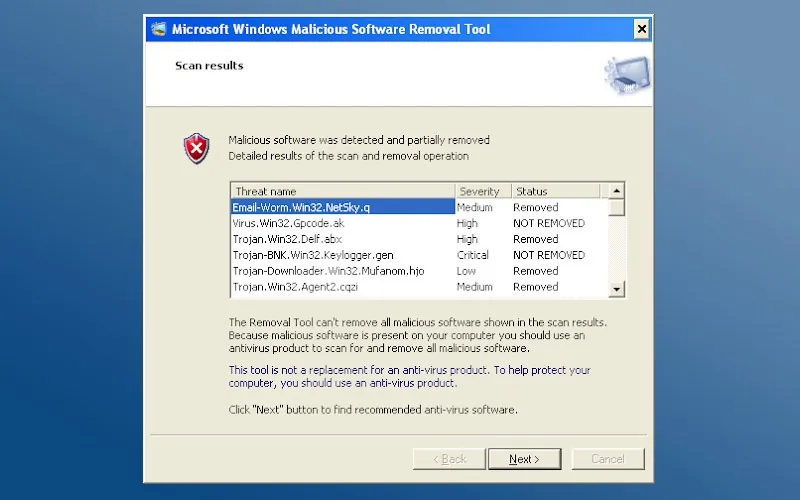Click the Next button
800x500 pixels.
point(524,459)
